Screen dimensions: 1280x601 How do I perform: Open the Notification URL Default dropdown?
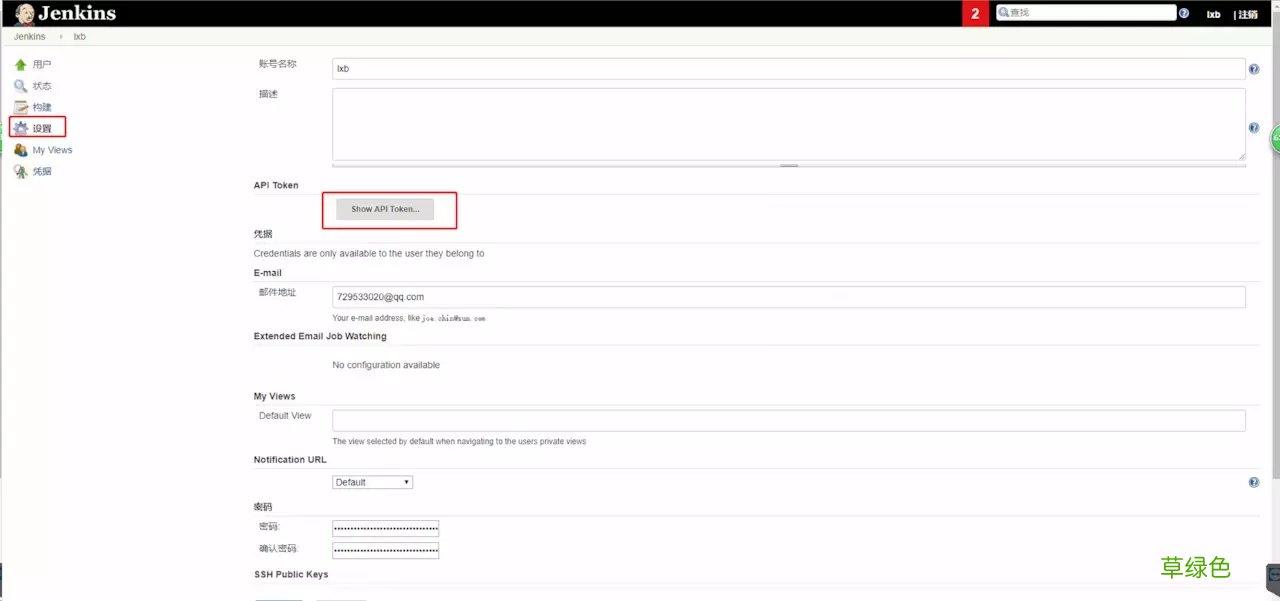coord(371,481)
